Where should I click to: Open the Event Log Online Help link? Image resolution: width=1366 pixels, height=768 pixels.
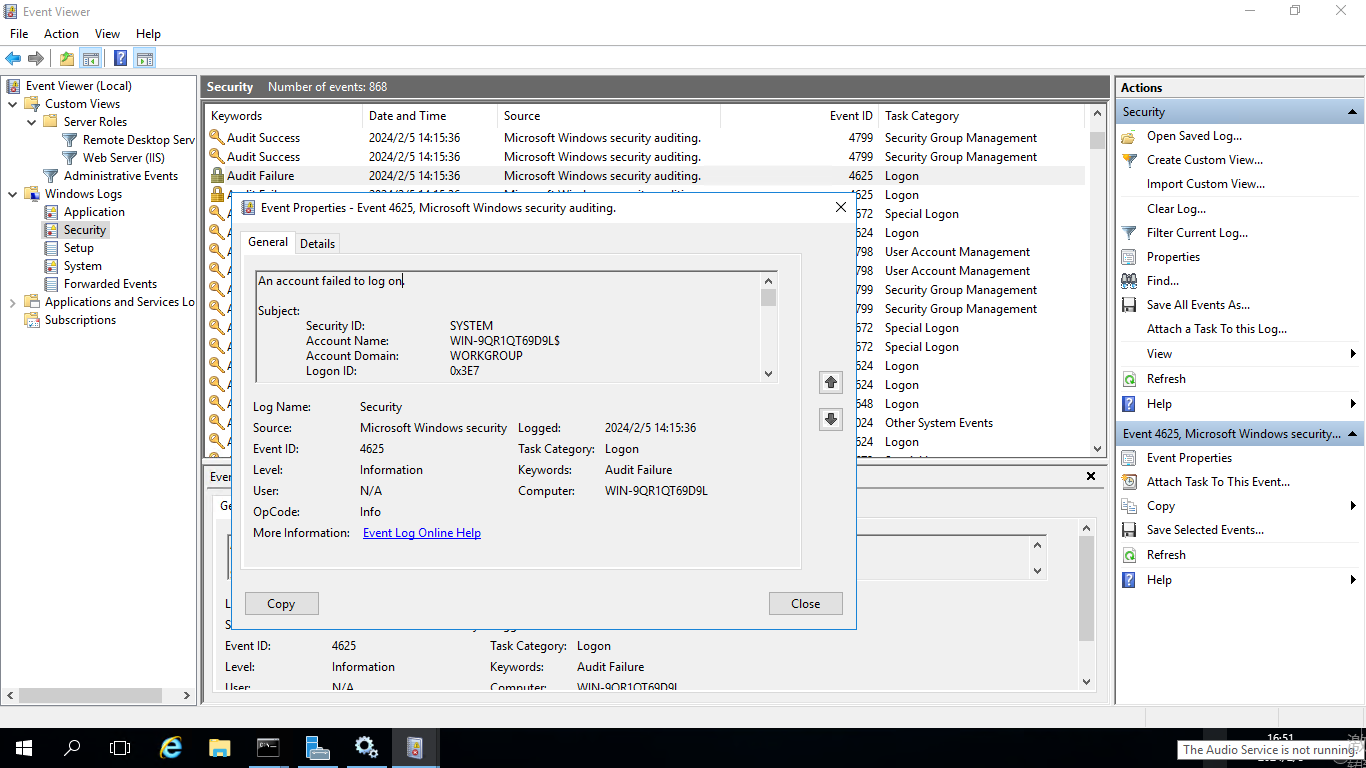422,533
